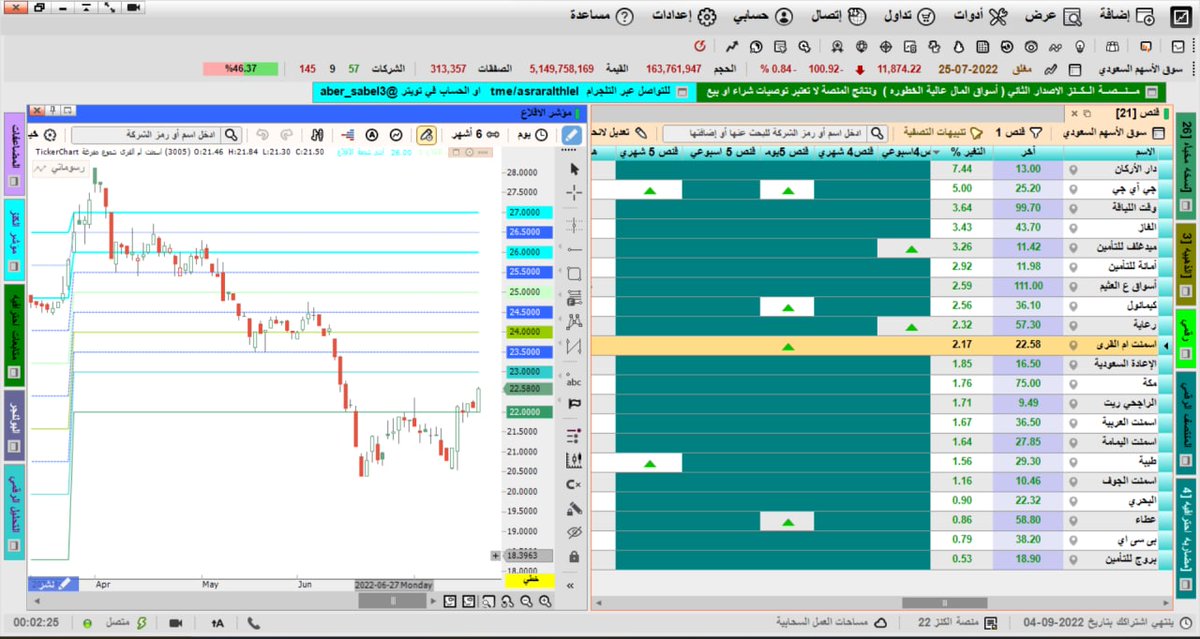Click the arrow beside selected اسمنت ام القرى row
Screen dimensions: 1200x639
point(1165,345)
